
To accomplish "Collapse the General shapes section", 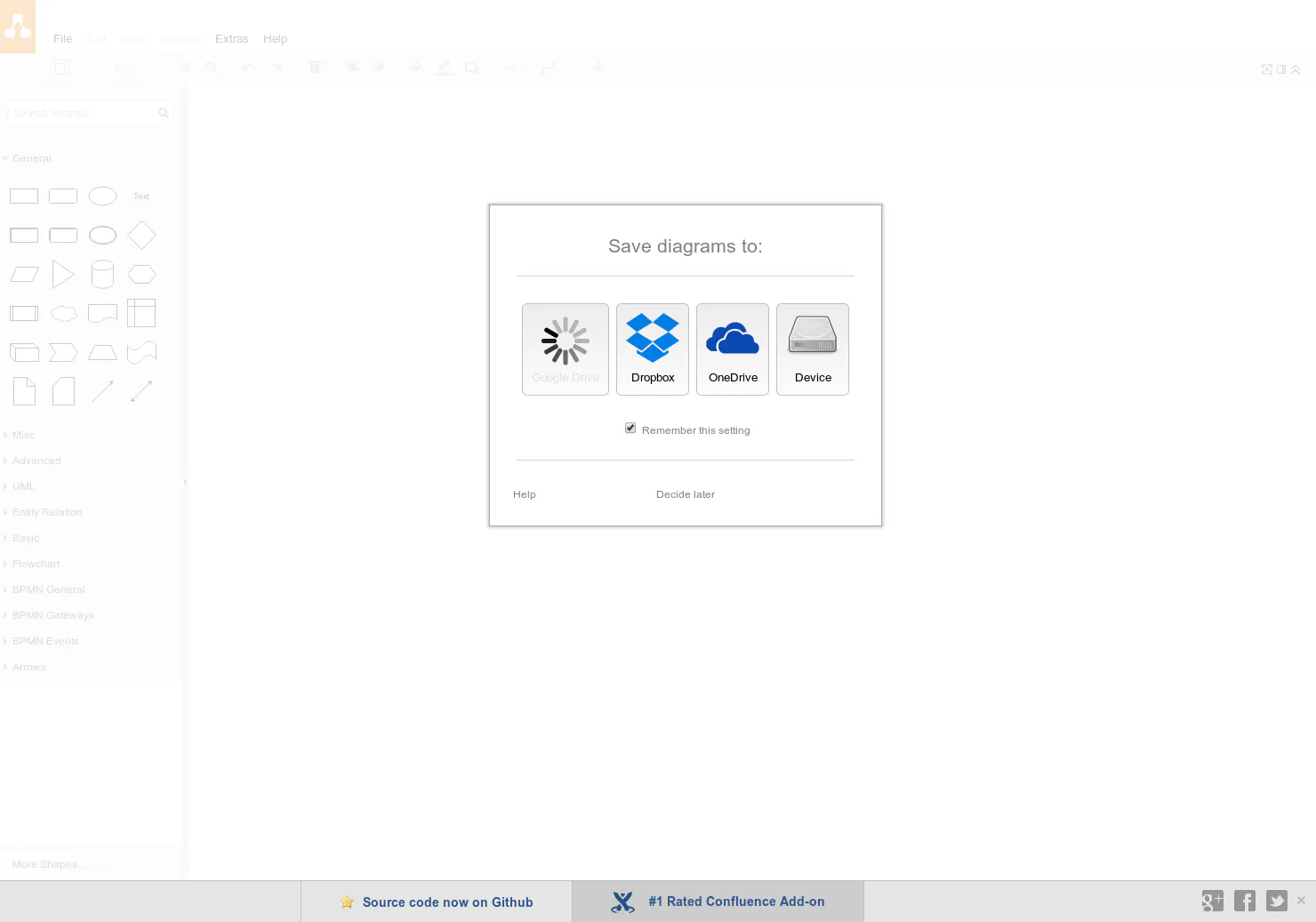I will (32, 158).
